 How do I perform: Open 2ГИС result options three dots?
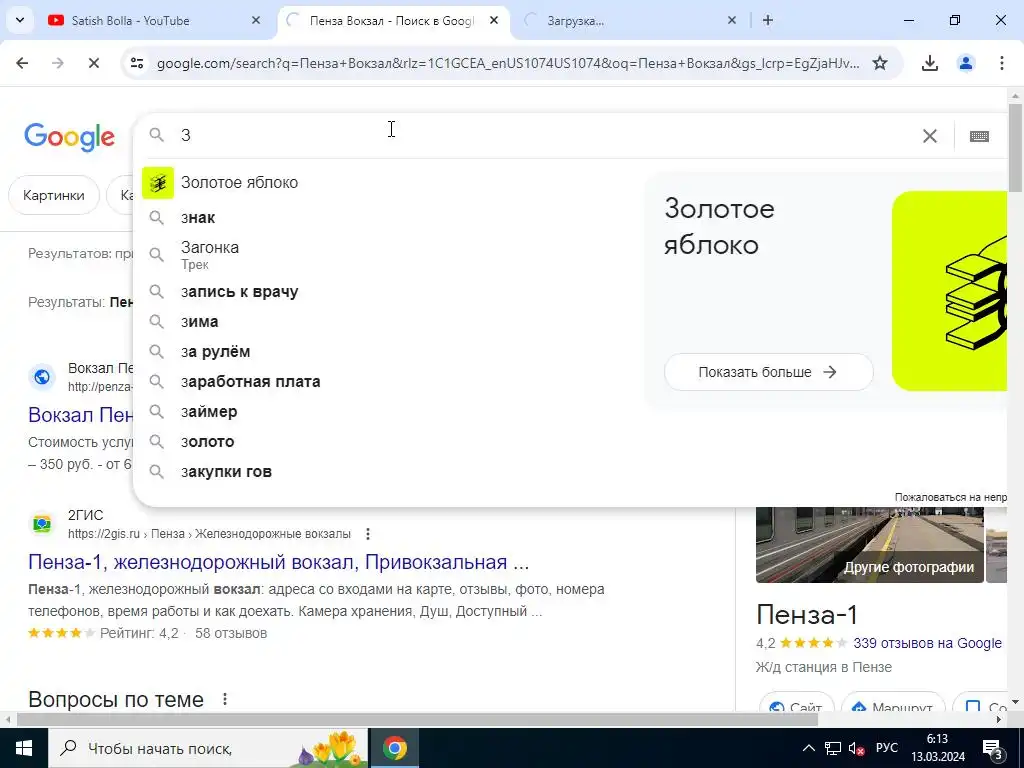point(368,534)
